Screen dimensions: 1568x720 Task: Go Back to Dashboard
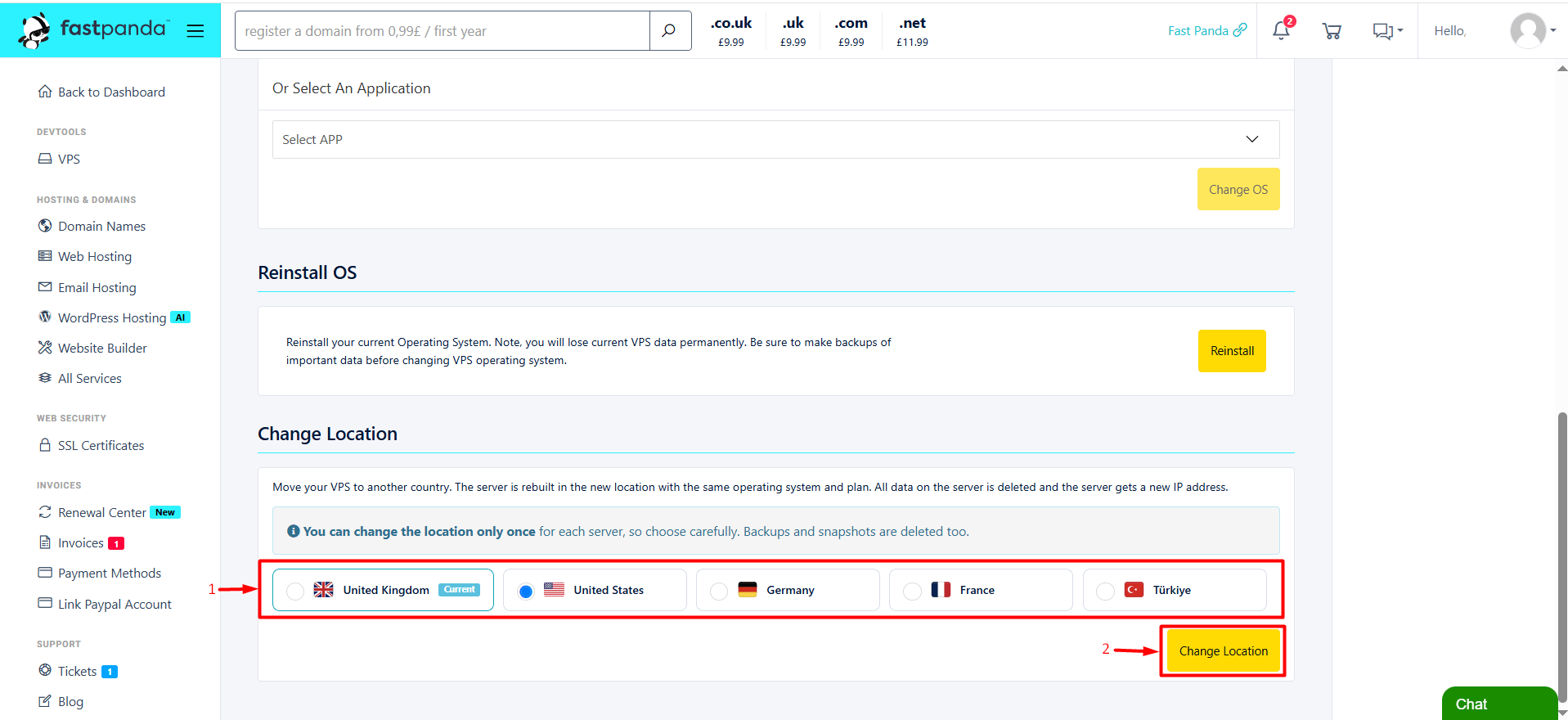(x=101, y=92)
